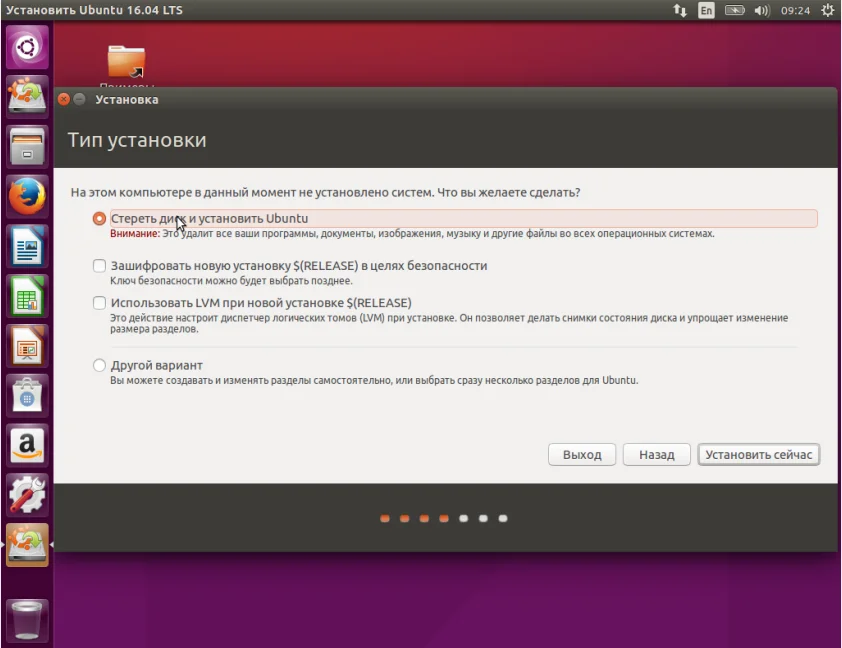Select 'Стереть диск и установить Ubuntu' option
The image size is (842, 648).
99,219
